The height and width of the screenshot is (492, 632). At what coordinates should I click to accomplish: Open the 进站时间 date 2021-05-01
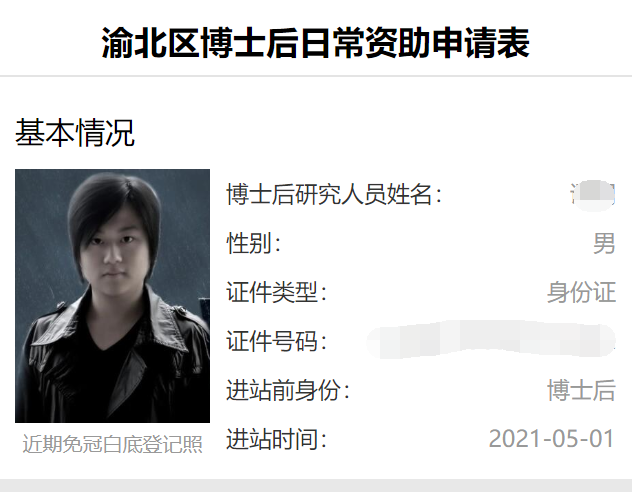552,438
